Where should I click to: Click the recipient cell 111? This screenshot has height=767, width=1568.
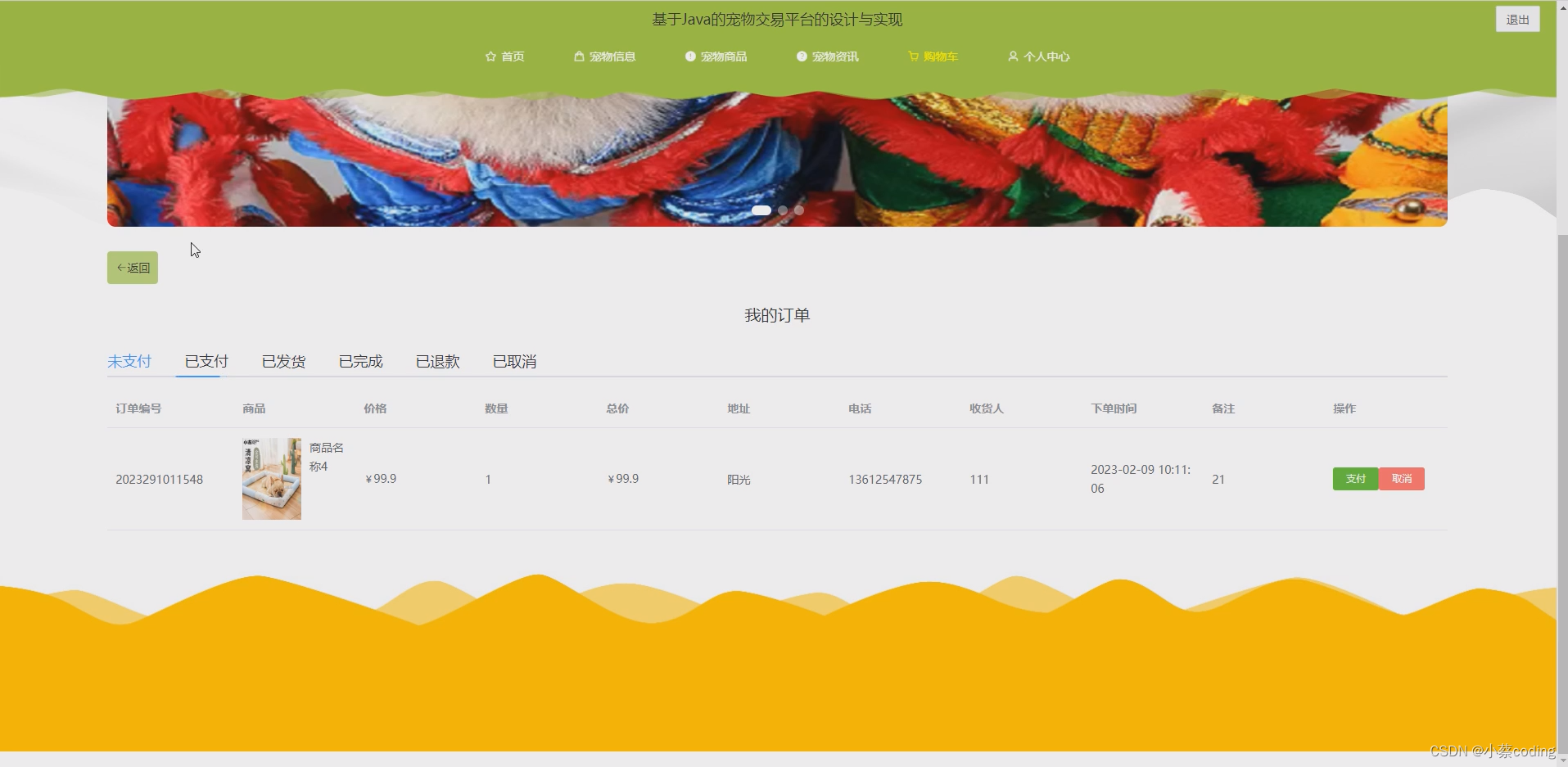979,480
